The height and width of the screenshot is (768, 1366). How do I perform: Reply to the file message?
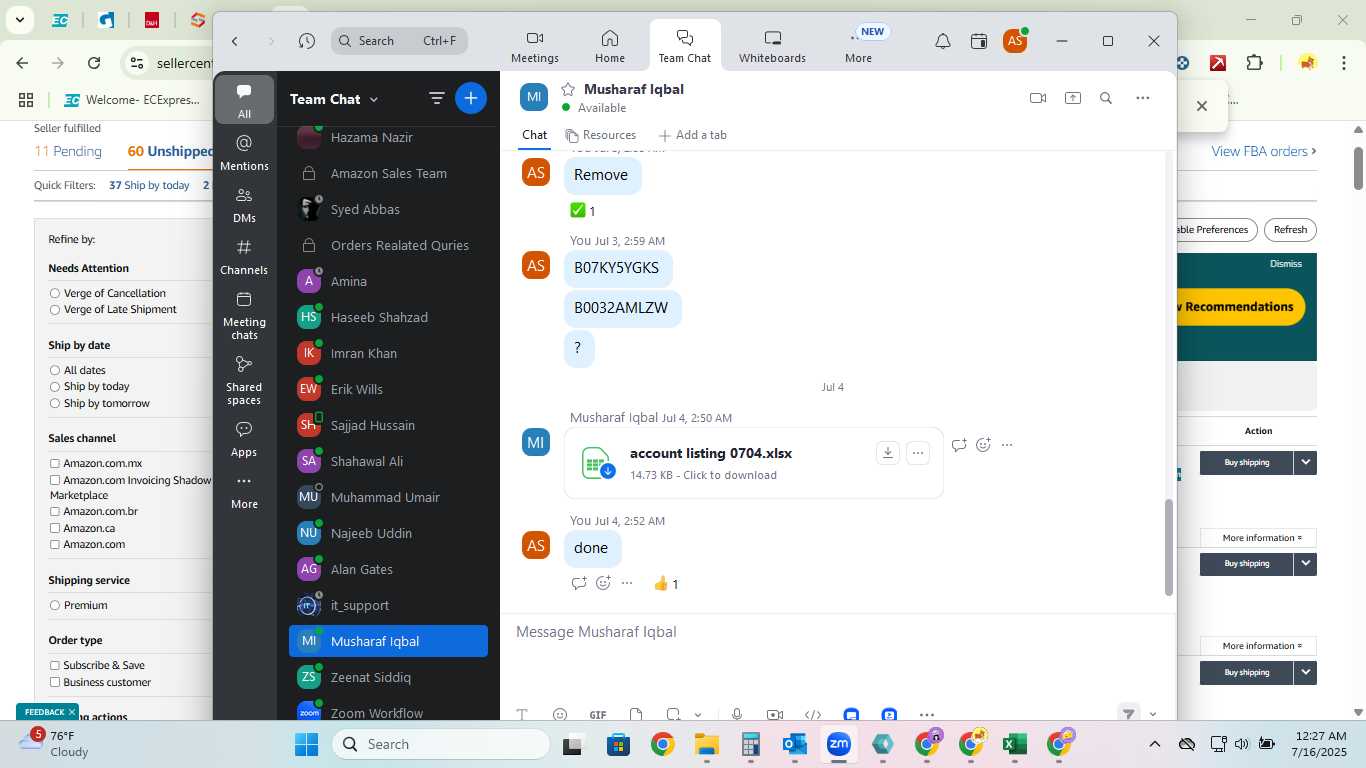pos(959,445)
